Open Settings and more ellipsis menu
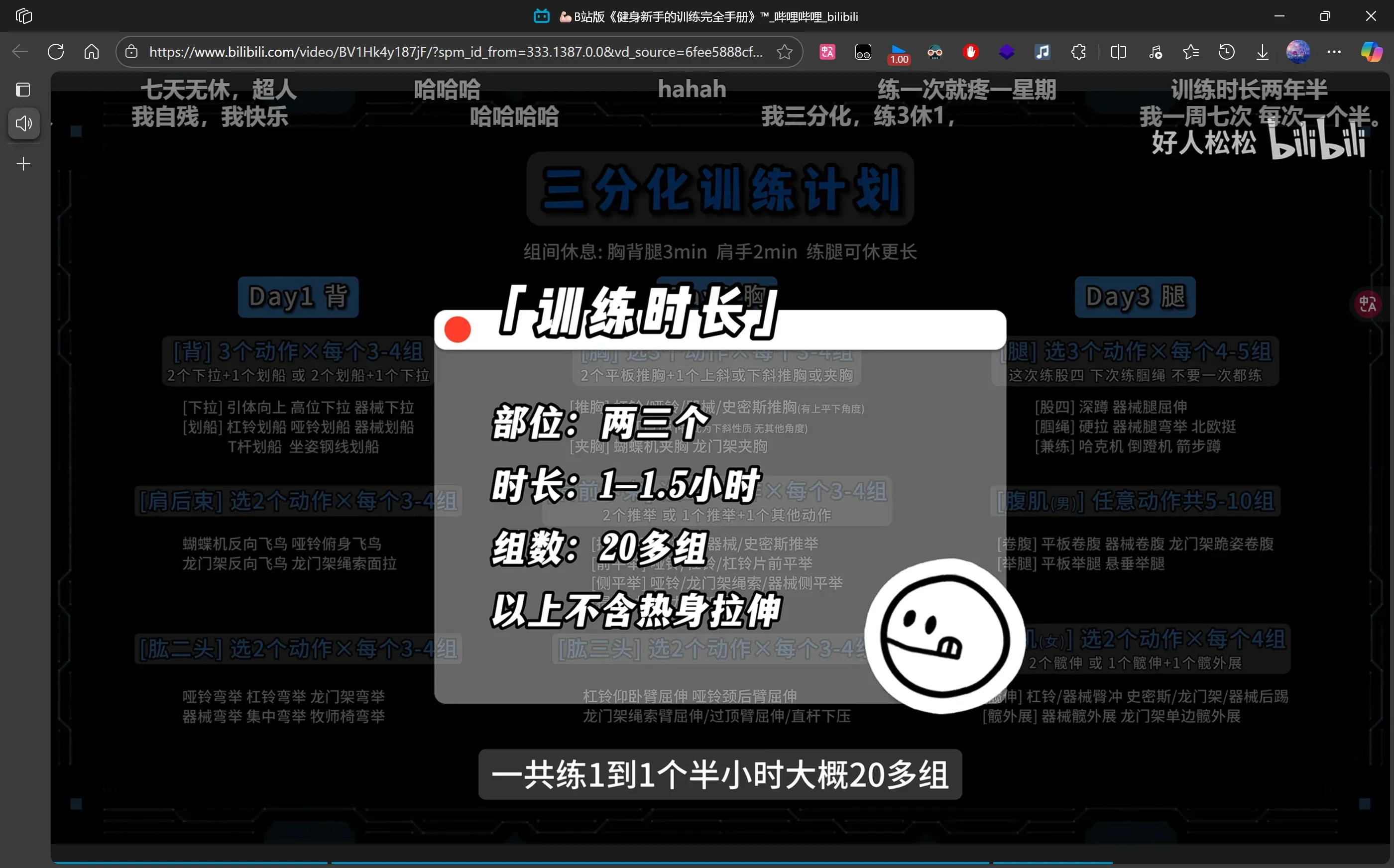The image size is (1394, 868). point(1334,52)
